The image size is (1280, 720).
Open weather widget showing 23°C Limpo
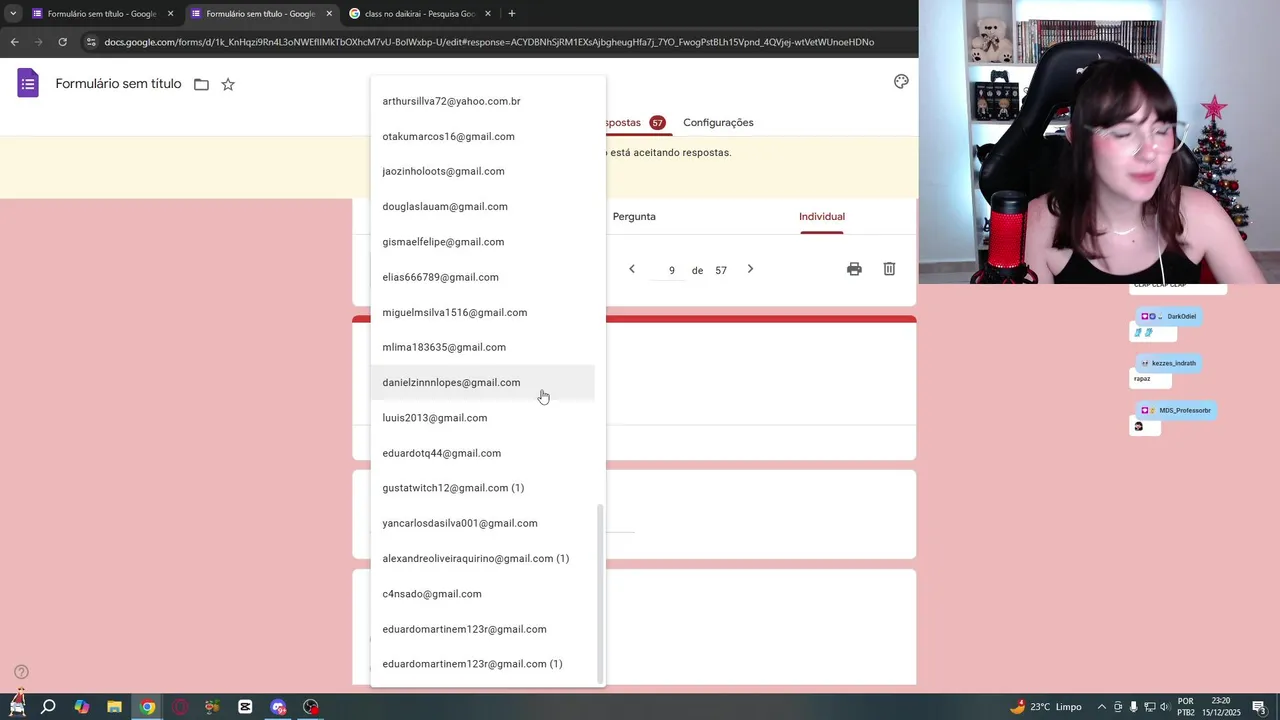coord(1045,707)
